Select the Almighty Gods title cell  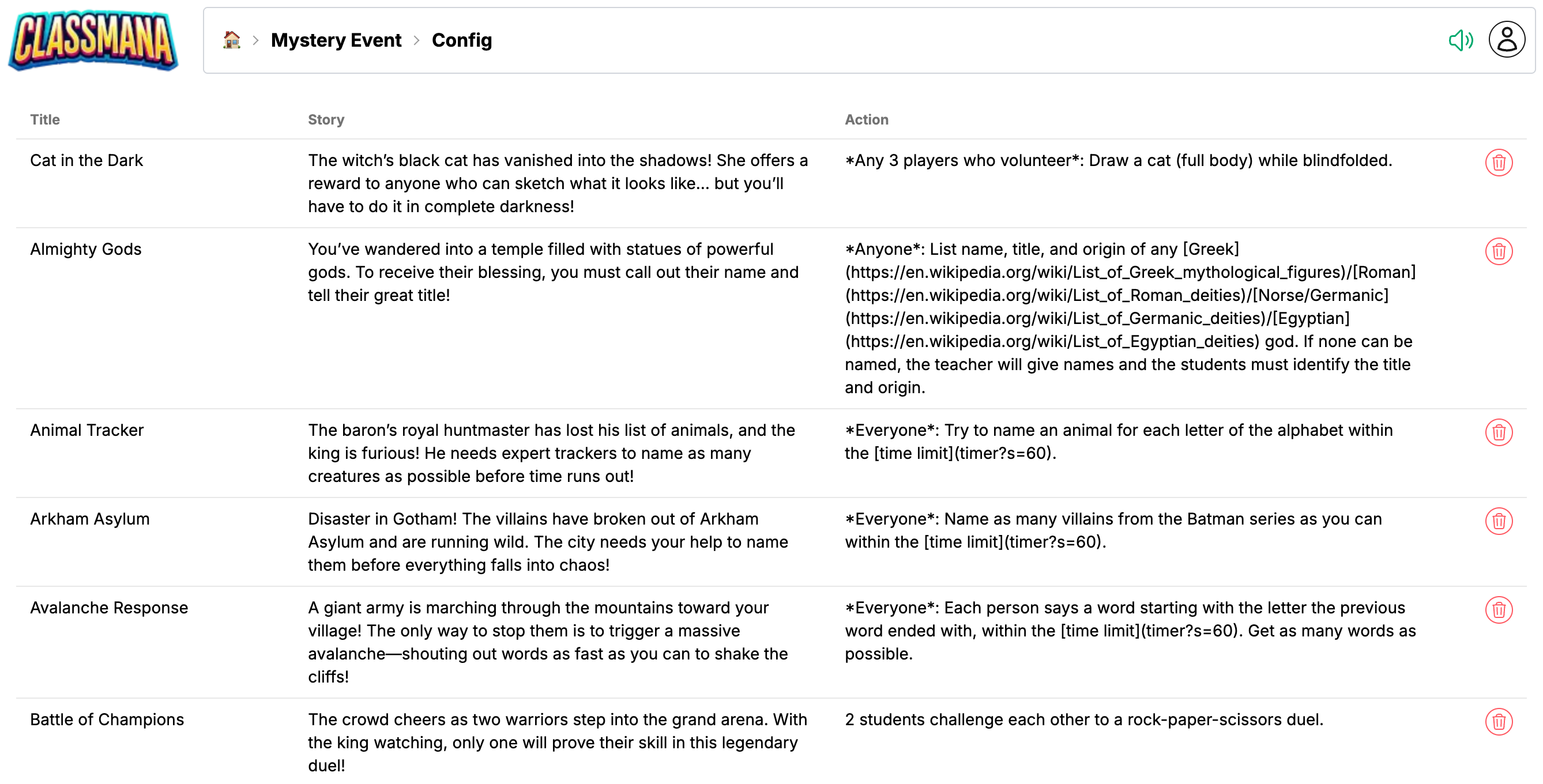tap(86, 249)
